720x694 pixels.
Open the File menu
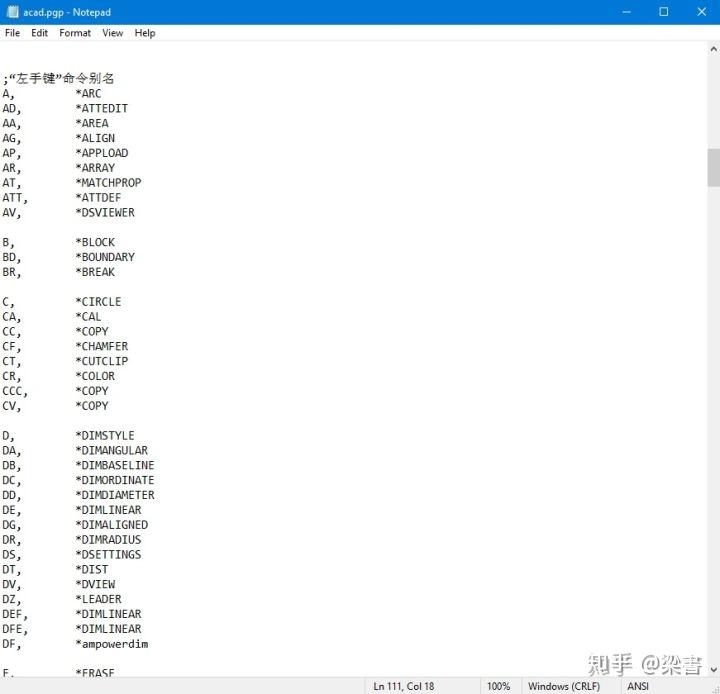click(12, 33)
